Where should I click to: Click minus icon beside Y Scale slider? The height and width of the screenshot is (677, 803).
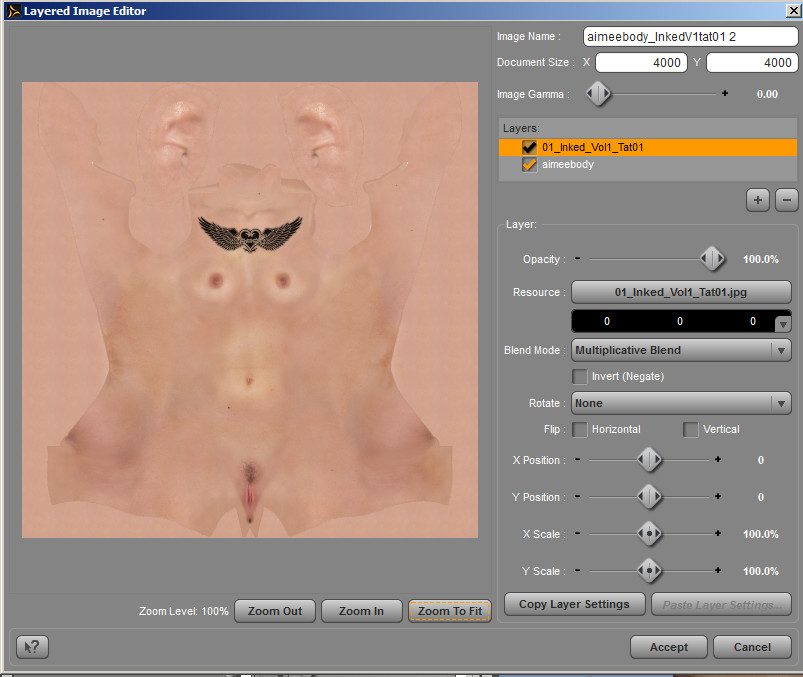577,570
